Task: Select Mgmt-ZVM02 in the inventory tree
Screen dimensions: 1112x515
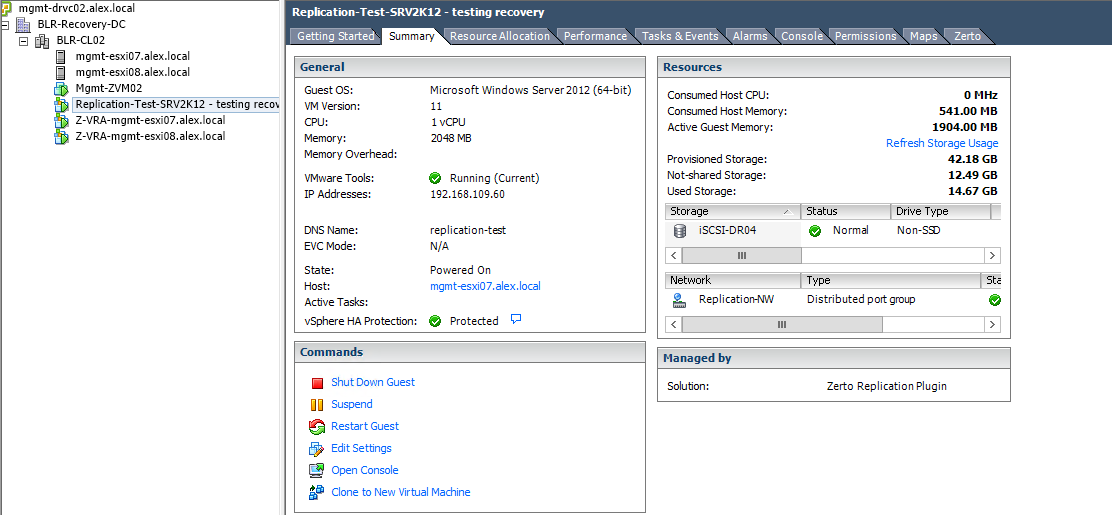Action: tap(108, 88)
